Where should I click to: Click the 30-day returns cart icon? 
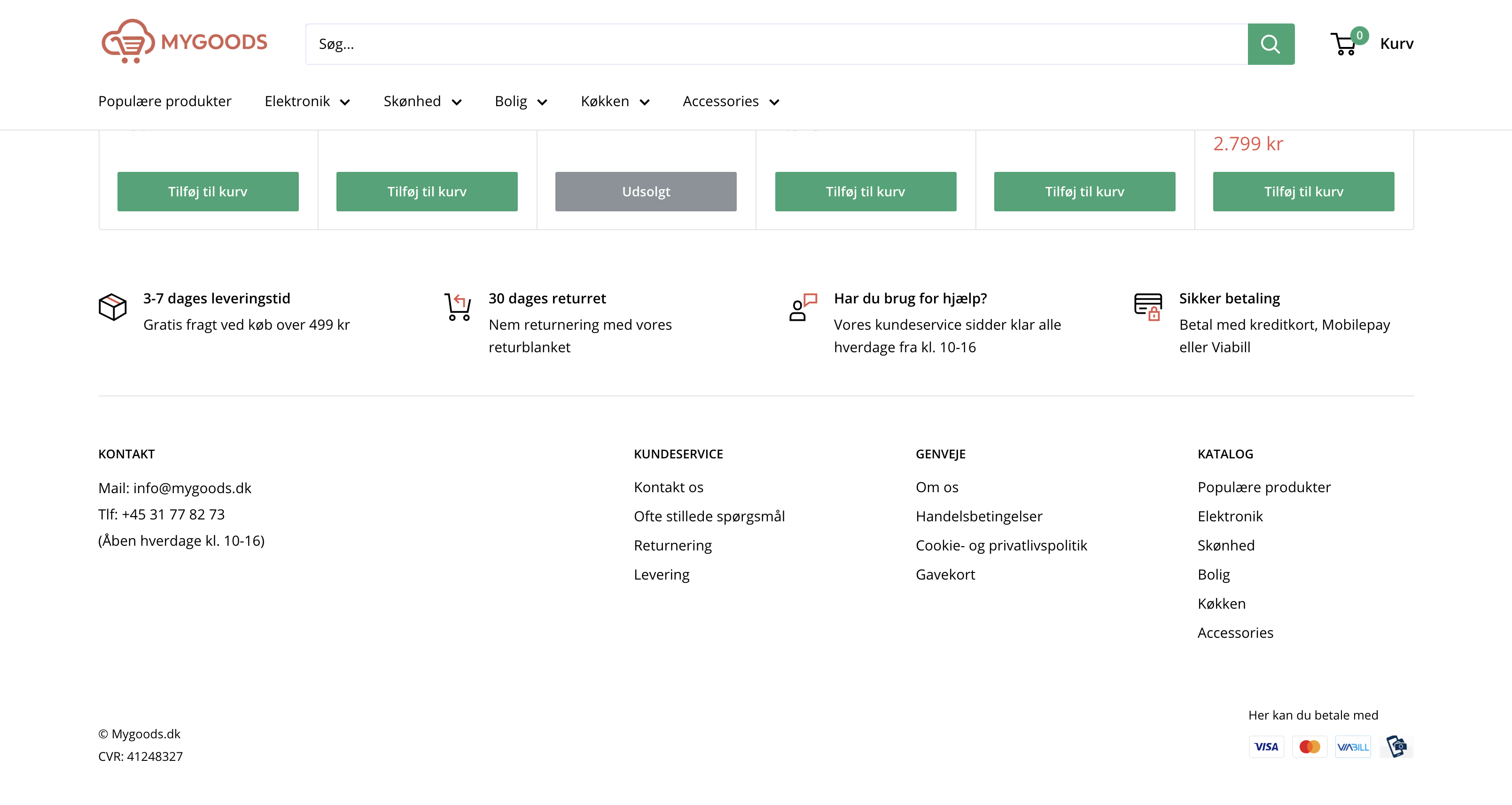[458, 307]
